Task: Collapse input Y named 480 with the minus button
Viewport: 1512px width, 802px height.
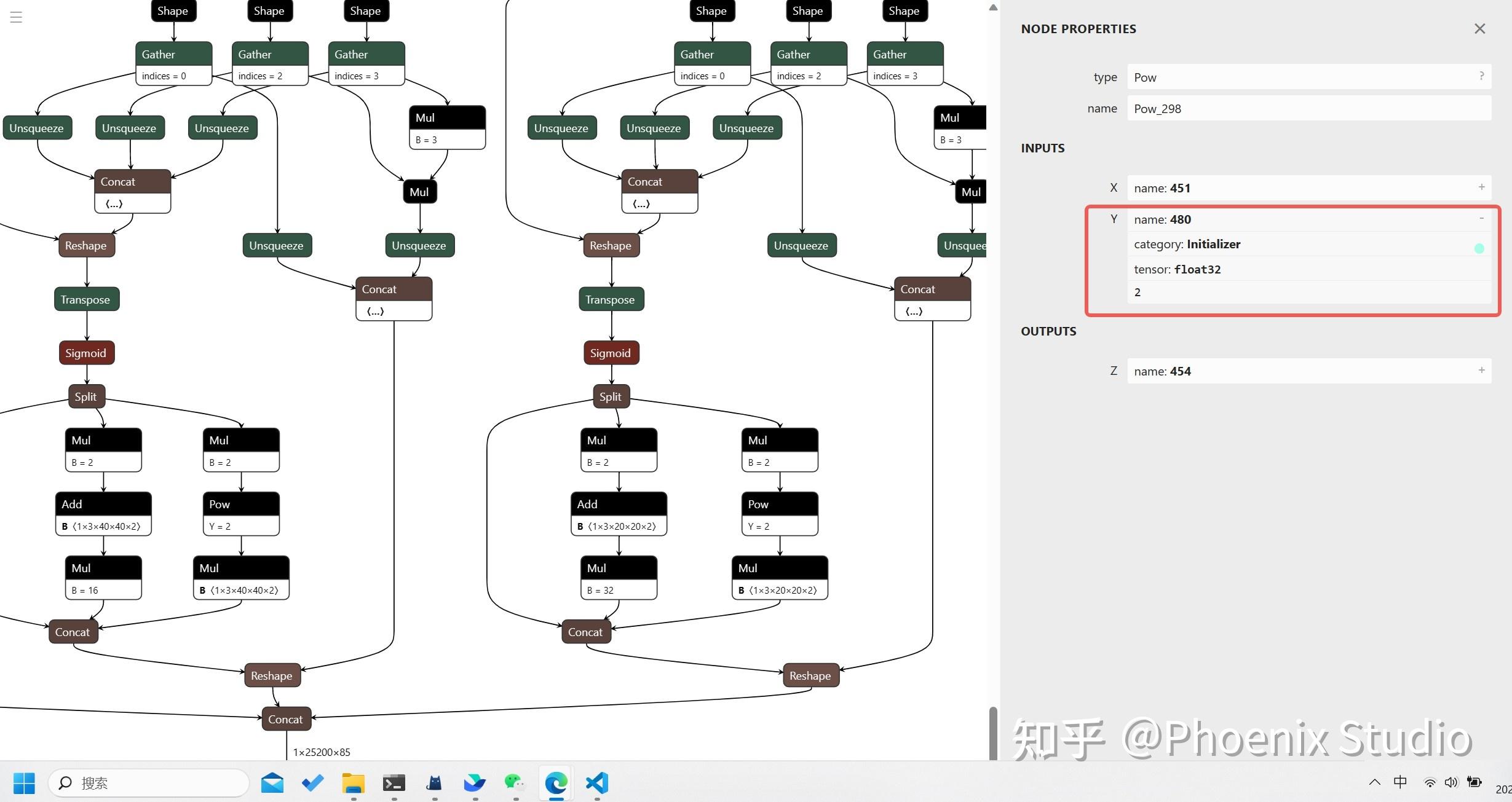Action: [1481, 218]
